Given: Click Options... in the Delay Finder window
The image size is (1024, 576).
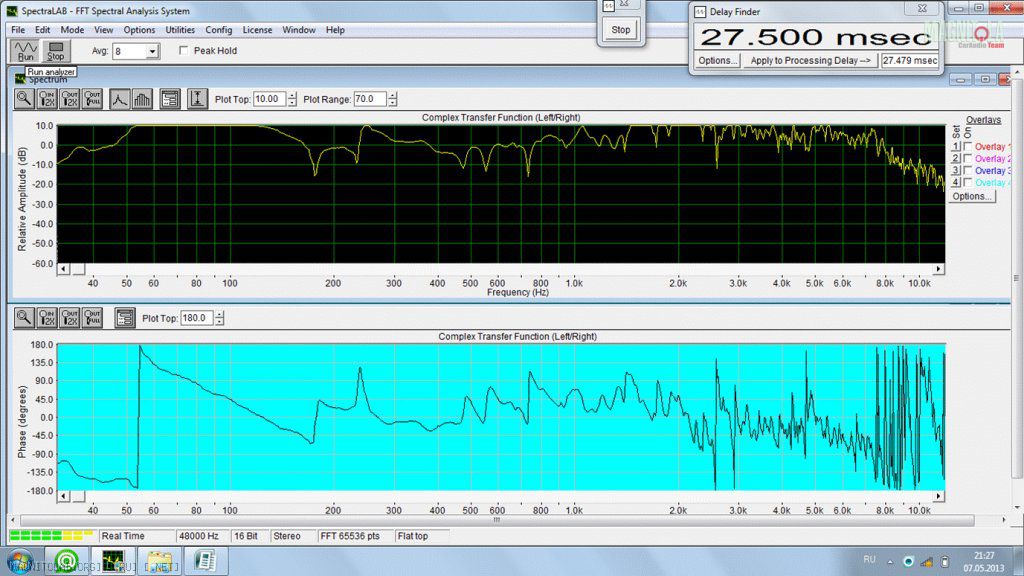Looking at the screenshot, I should click(717, 61).
